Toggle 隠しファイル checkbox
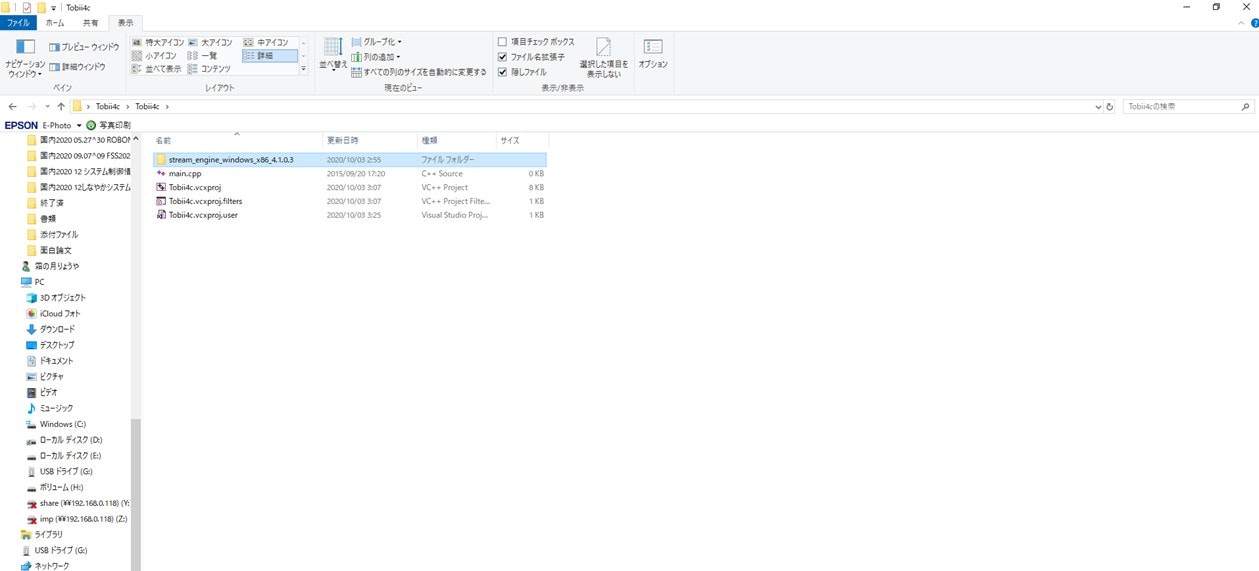The height and width of the screenshot is (571, 1259). click(x=522, y=72)
